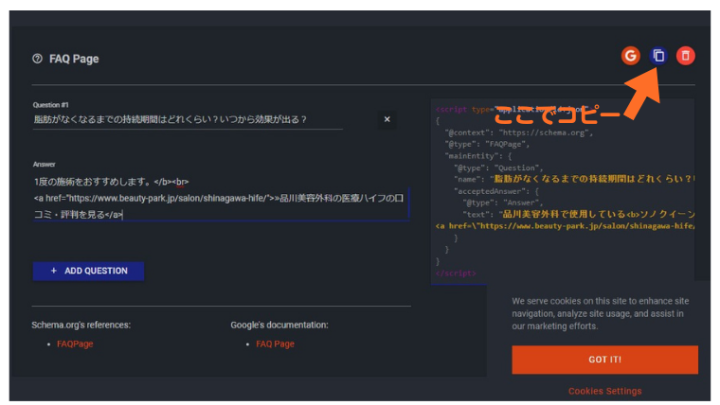Image resolution: width=720 pixels, height=405 pixels.
Task: Accept cookies with GOT IT! button
Action: pyautogui.click(x=605, y=360)
